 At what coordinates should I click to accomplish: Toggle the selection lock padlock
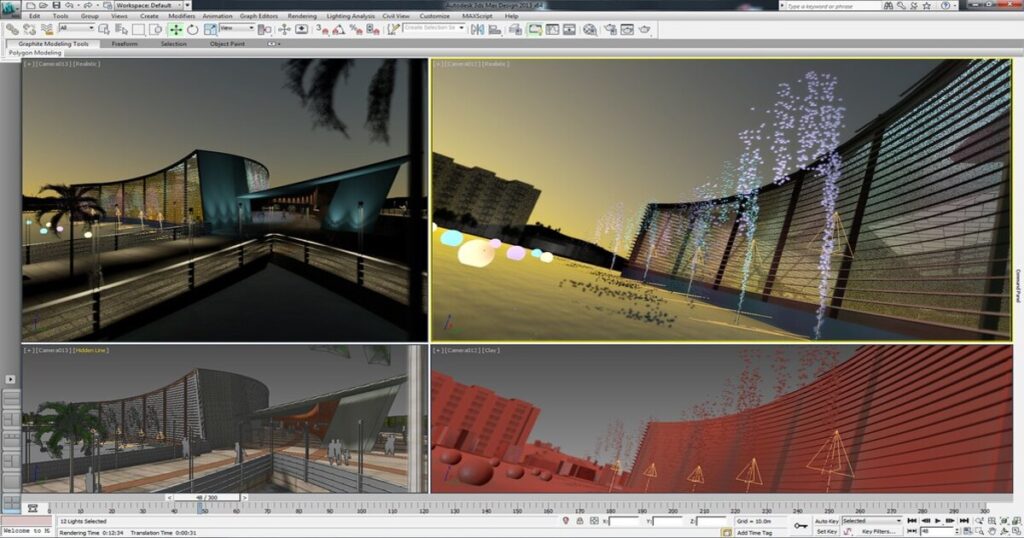(579, 521)
